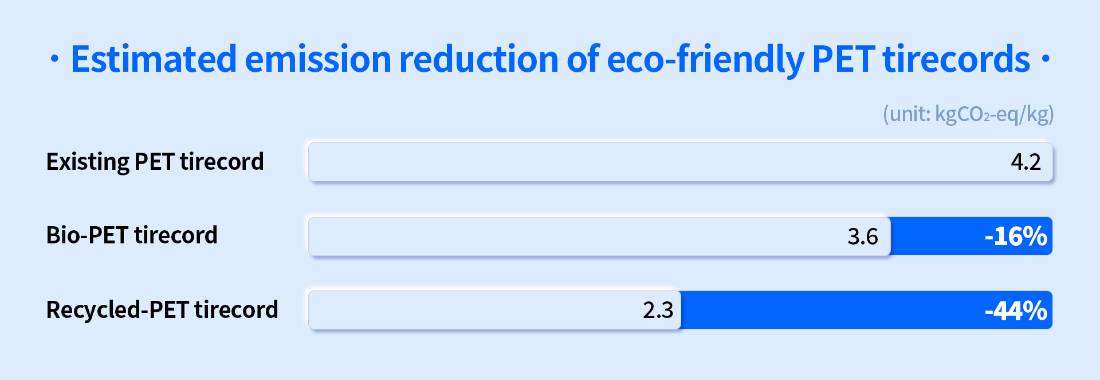Click the Bio-PET tirecord label
The image size is (1100, 380).
point(132,235)
